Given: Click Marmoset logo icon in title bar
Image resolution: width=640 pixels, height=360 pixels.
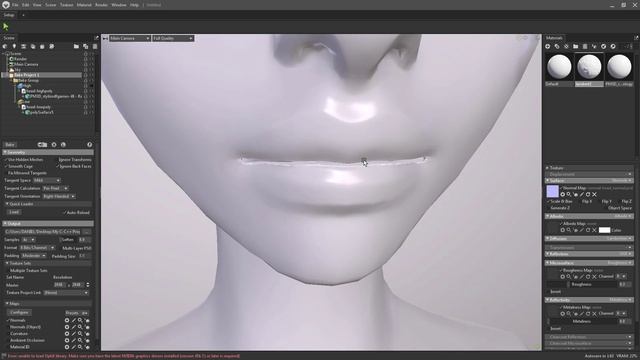Looking at the screenshot, I should tap(5, 5).
